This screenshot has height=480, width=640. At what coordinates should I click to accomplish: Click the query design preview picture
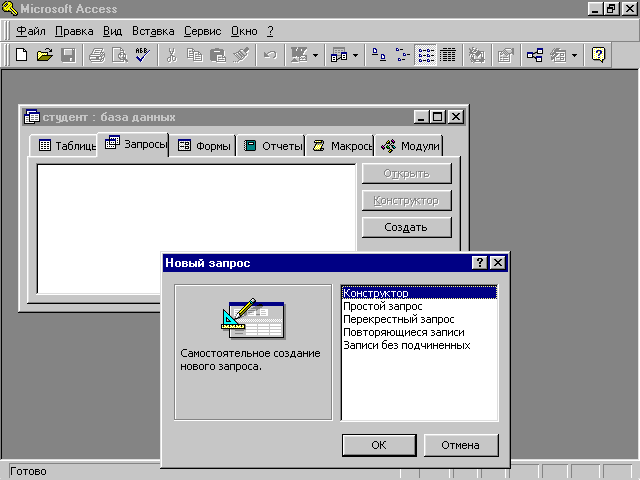pos(253,319)
